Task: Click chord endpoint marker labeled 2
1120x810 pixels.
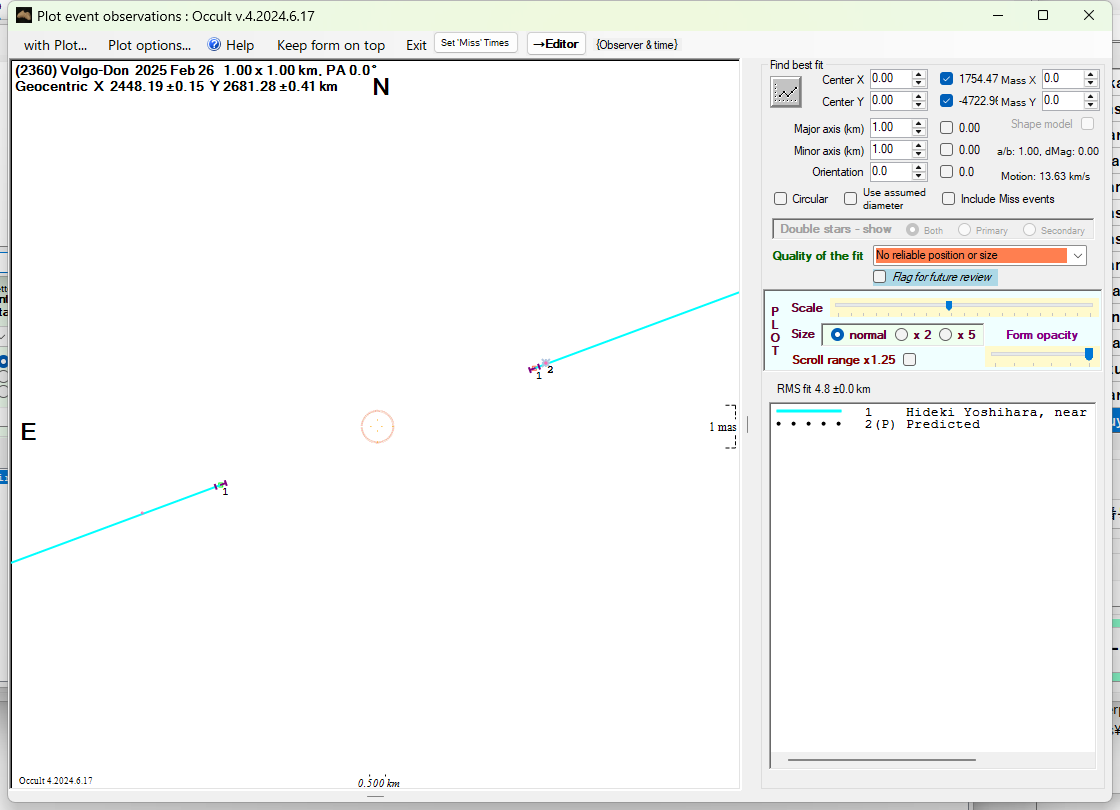Action: [545, 364]
